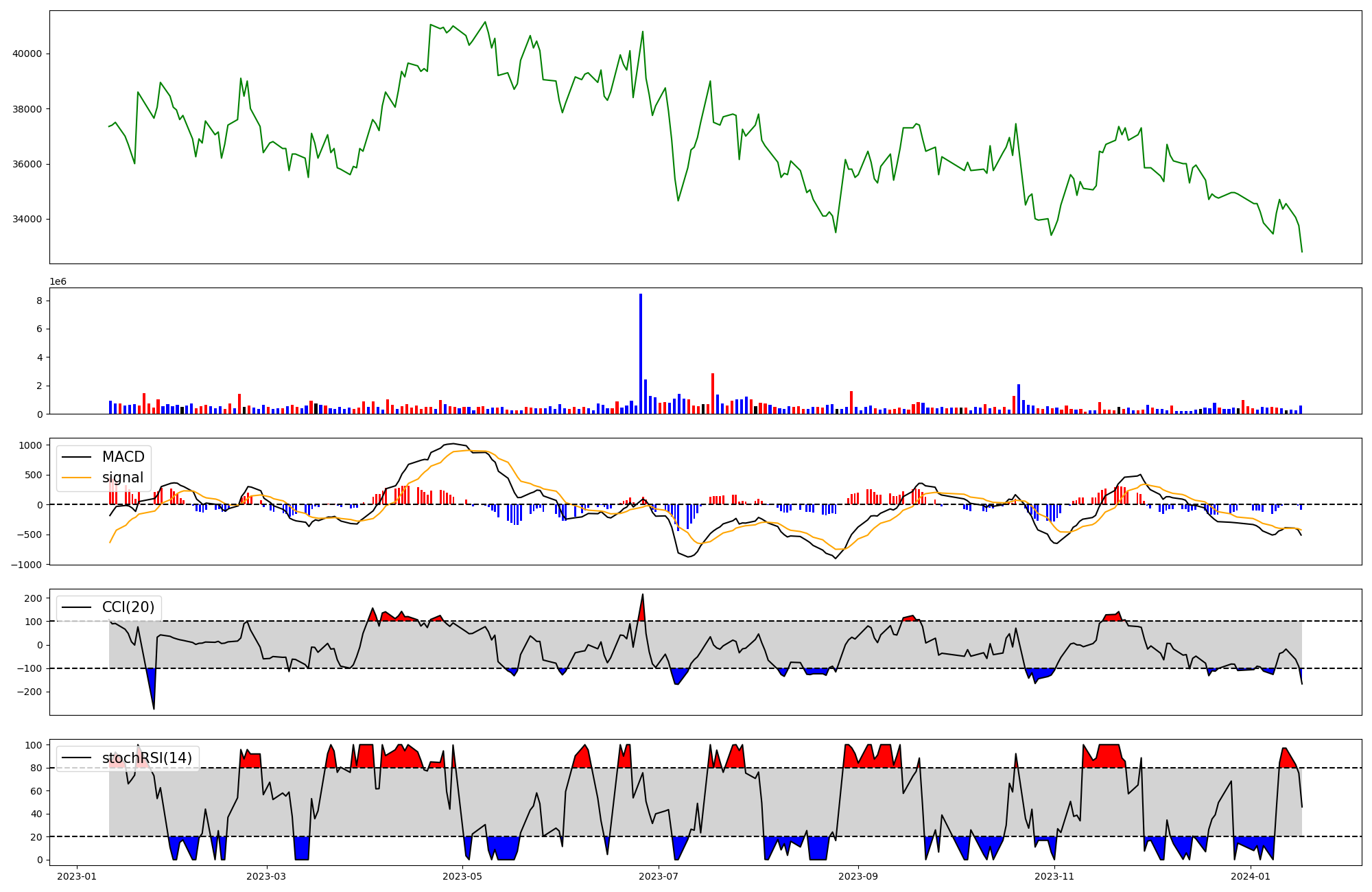Click the orange signal legend line
This screenshot has width=1372, height=892.
[x=77, y=478]
